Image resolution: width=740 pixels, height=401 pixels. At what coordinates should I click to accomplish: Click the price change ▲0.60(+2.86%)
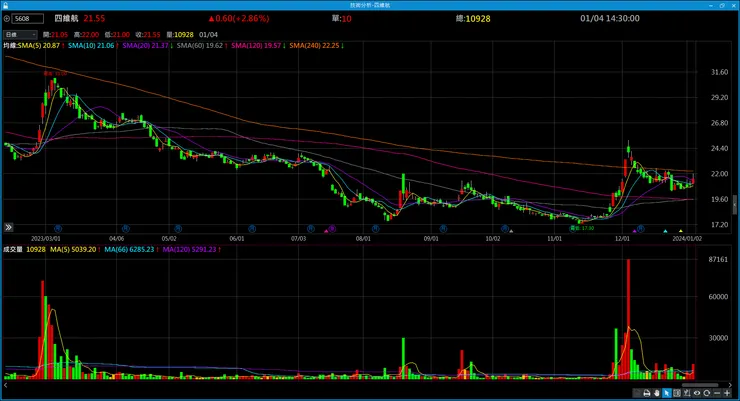click(239, 18)
